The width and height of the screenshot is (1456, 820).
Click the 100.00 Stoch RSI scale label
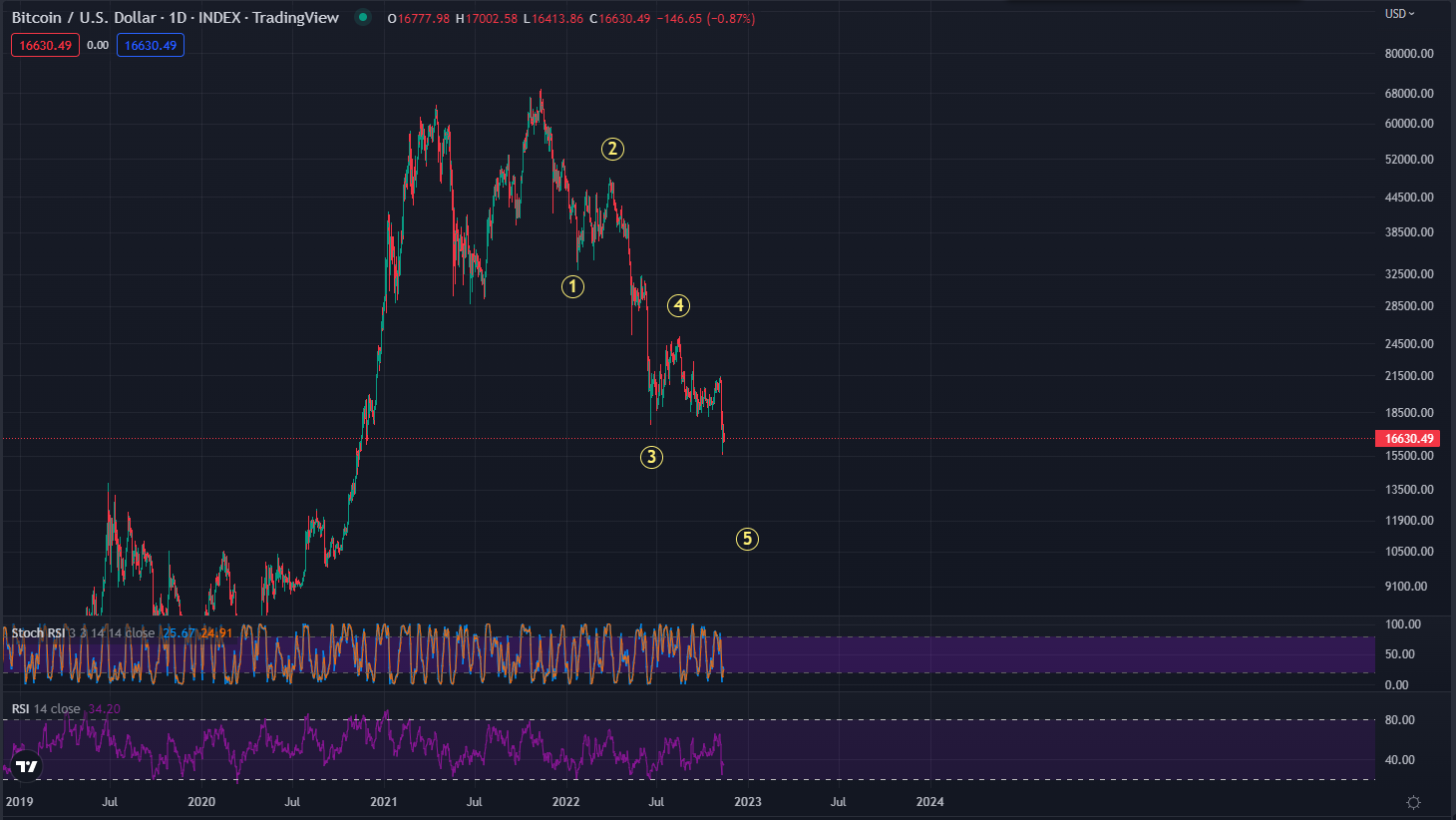(x=1403, y=624)
